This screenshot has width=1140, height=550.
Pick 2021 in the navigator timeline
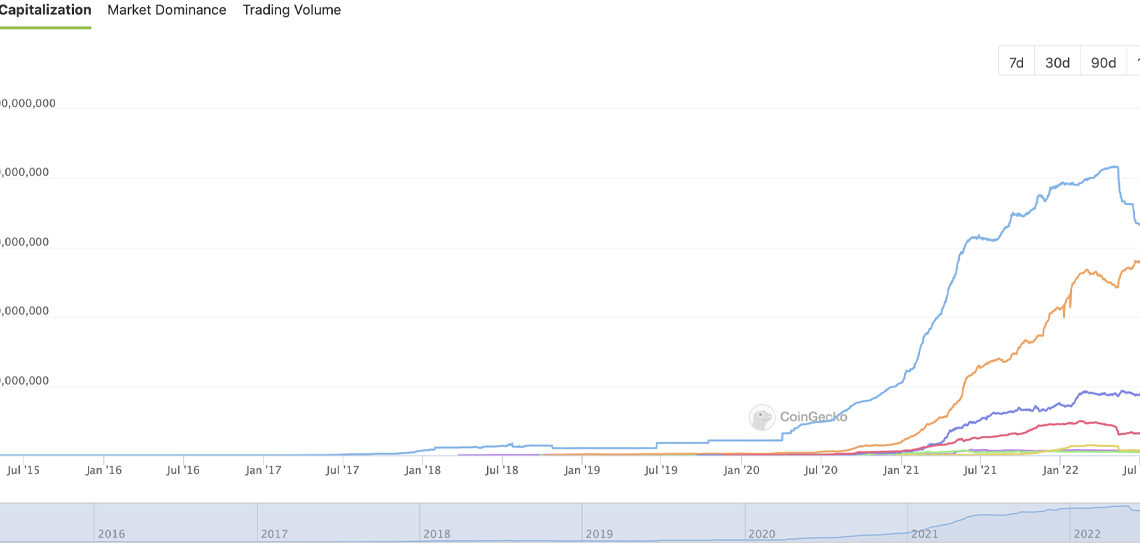pos(925,534)
